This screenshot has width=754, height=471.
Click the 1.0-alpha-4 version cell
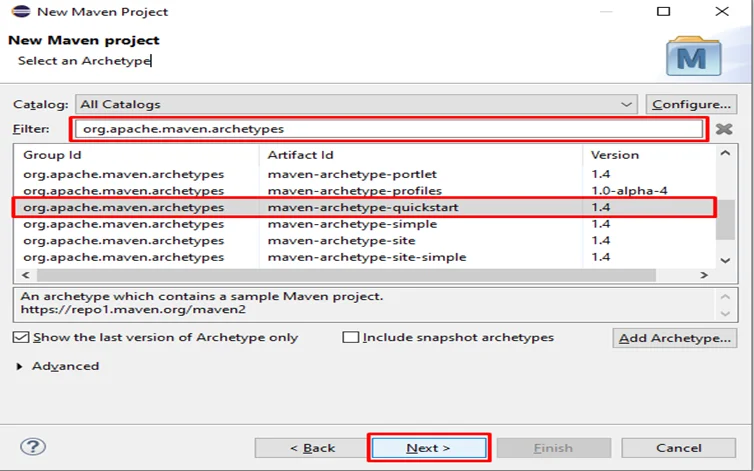[x=629, y=191]
